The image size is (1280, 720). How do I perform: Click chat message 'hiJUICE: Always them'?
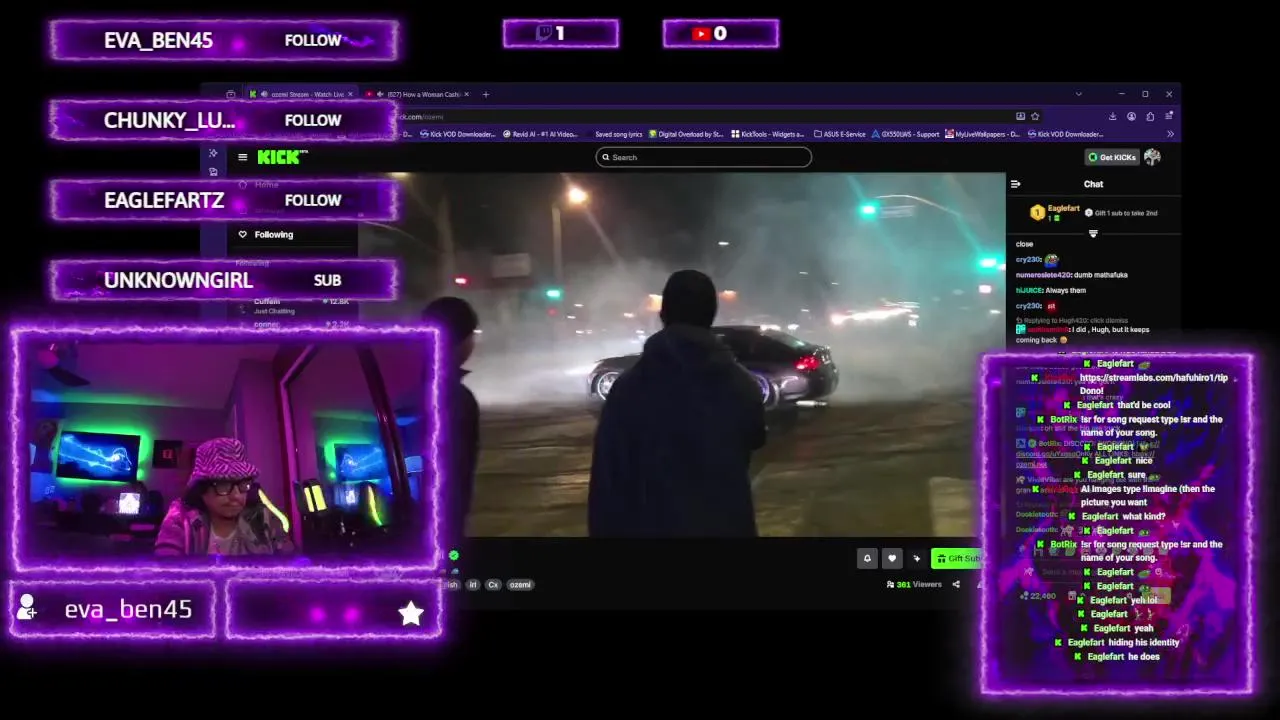coord(1050,290)
